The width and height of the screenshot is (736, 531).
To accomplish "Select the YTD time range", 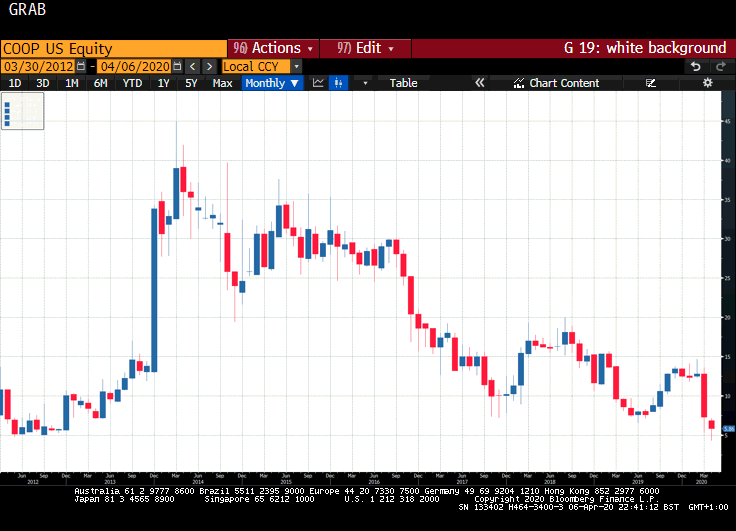I will [x=131, y=83].
